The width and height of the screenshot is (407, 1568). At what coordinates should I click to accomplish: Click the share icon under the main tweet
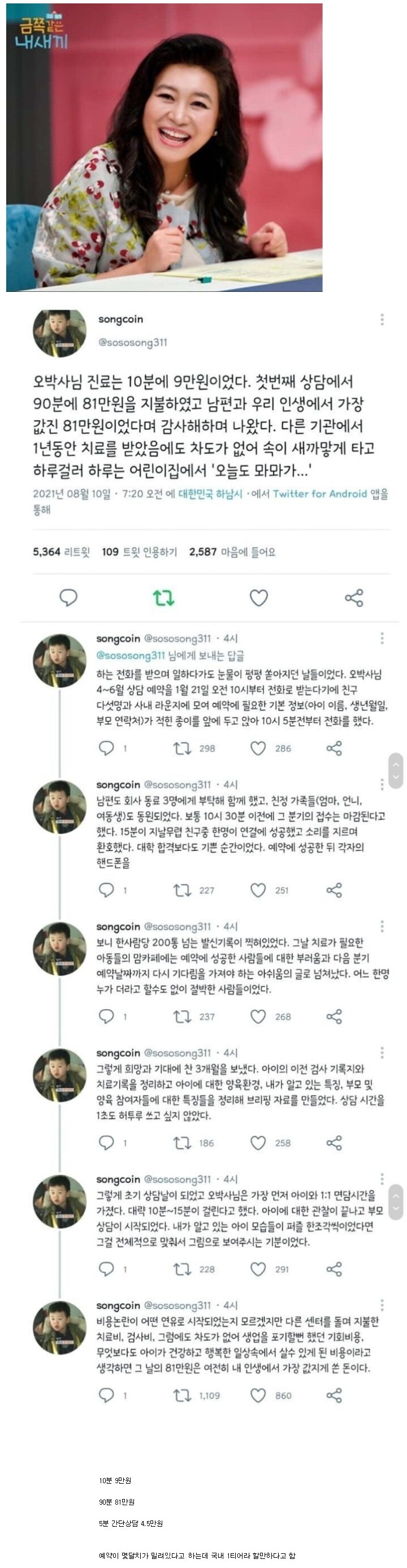point(354,598)
